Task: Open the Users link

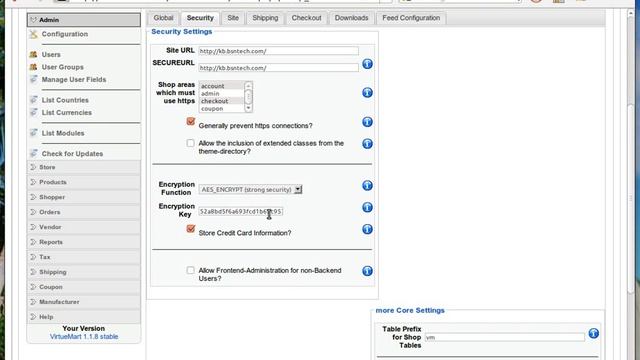Action: (x=51, y=55)
